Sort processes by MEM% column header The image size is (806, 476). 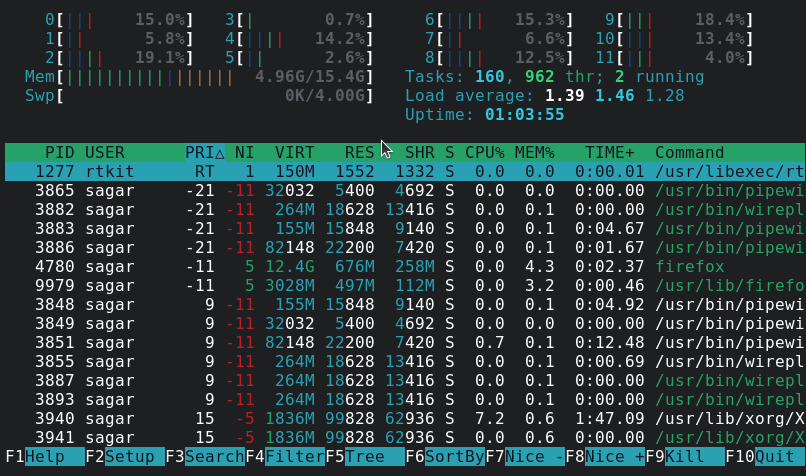point(534,153)
